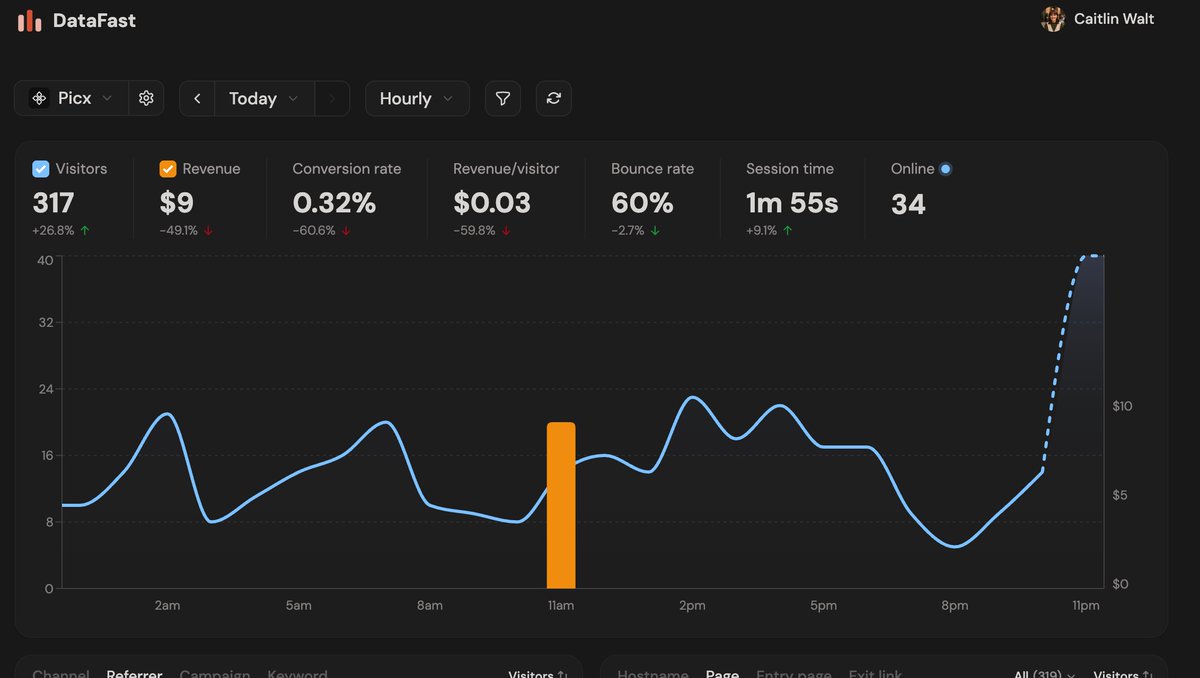Click the refresh data icon

click(554, 98)
